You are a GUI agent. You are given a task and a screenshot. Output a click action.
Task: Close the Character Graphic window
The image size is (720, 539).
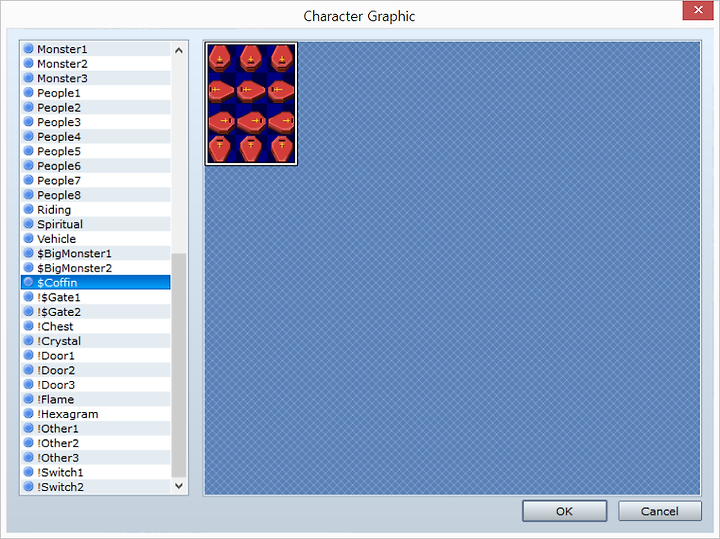[698, 10]
